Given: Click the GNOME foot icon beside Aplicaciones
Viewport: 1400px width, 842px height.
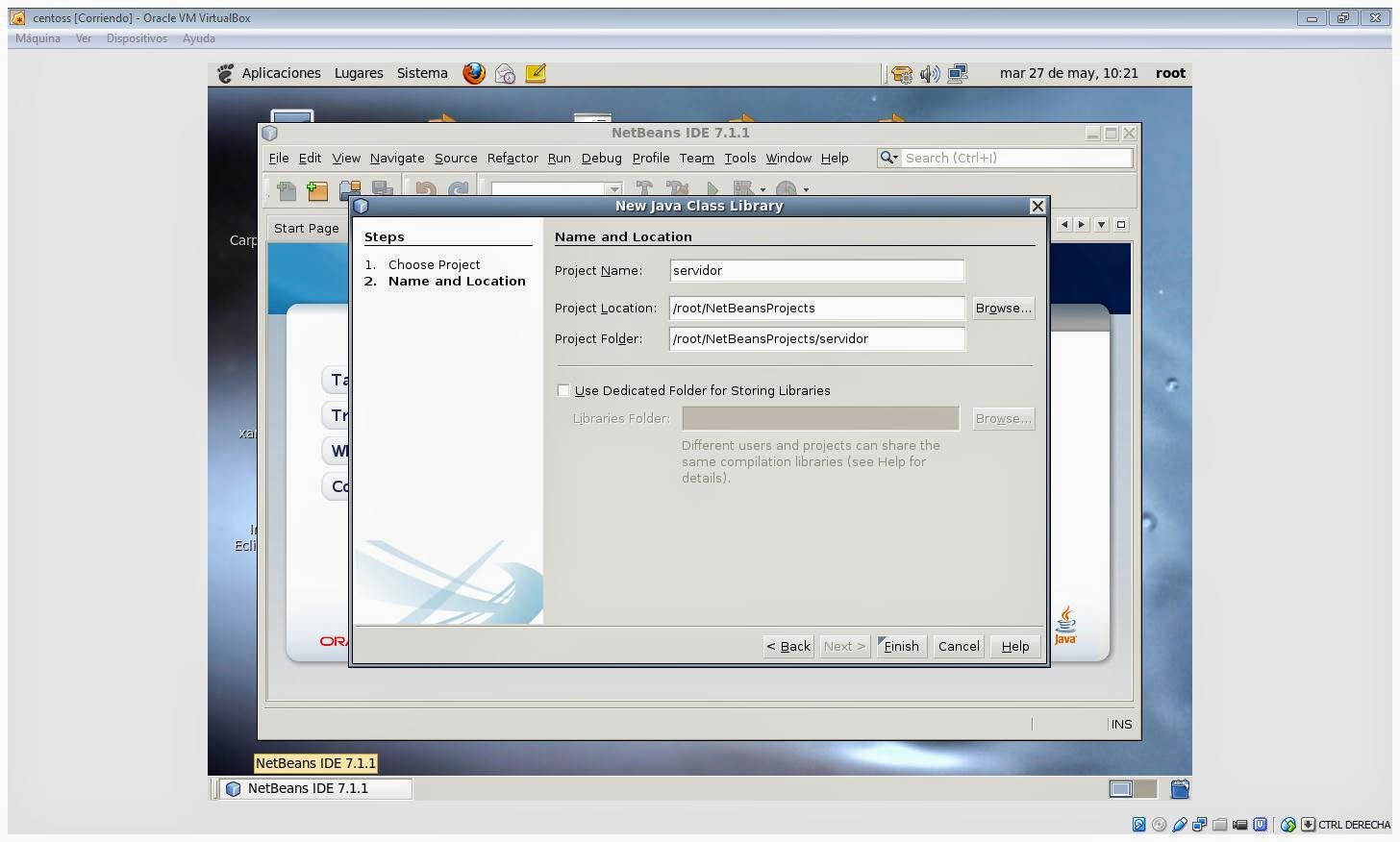Looking at the screenshot, I should [225, 73].
